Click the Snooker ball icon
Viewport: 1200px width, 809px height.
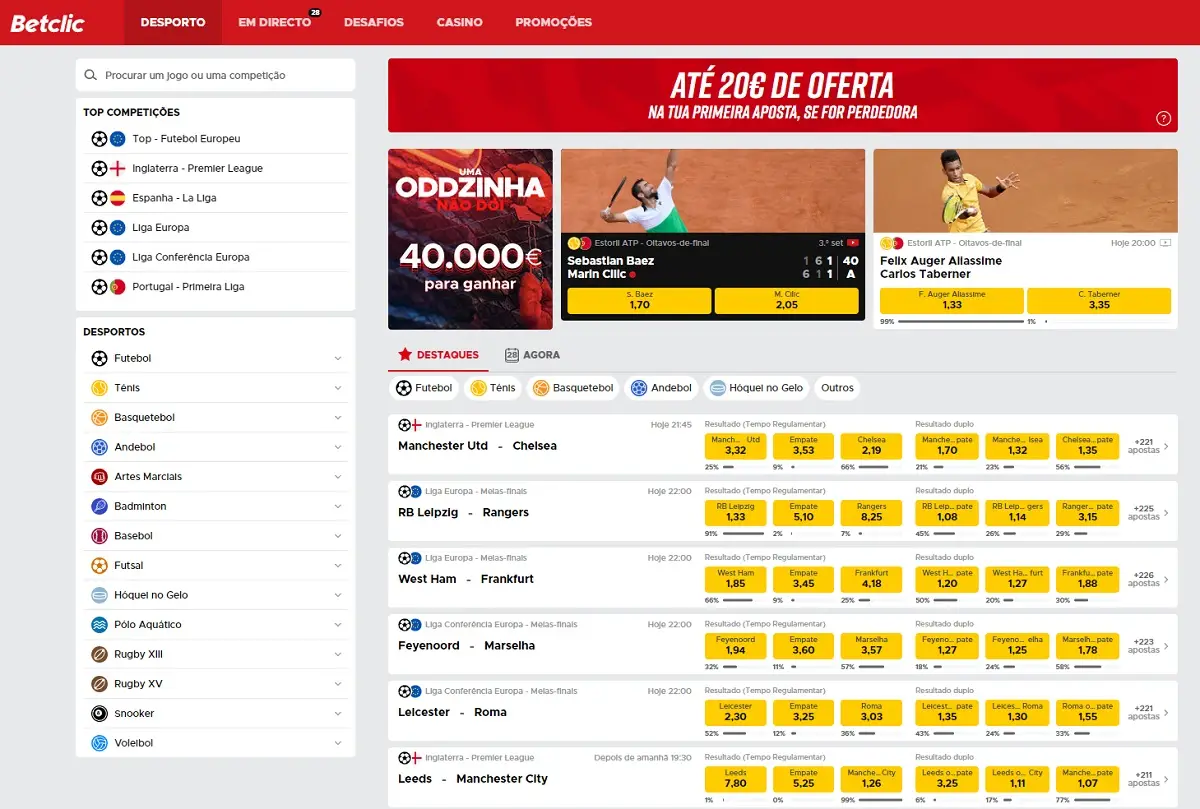[99, 714]
